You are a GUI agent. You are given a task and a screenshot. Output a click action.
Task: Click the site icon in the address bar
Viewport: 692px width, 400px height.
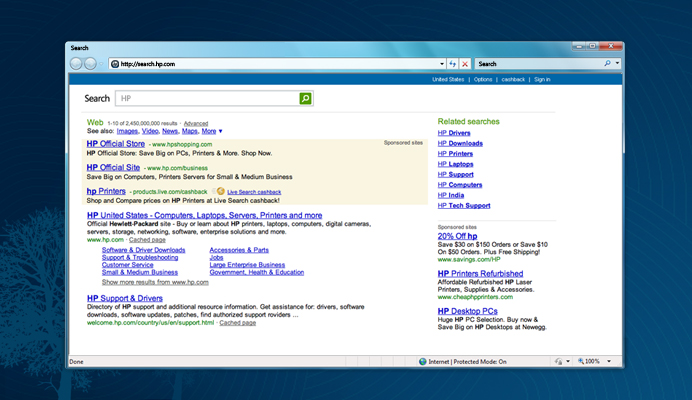115,64
